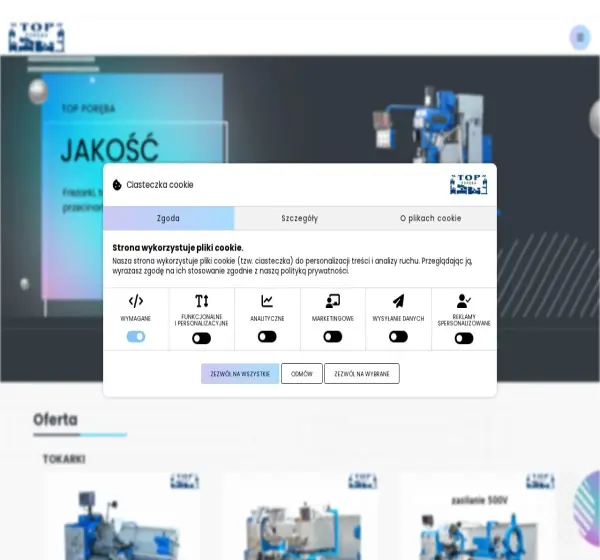
Task: Click the WYMAGANE label
Action: coord(136,318)
